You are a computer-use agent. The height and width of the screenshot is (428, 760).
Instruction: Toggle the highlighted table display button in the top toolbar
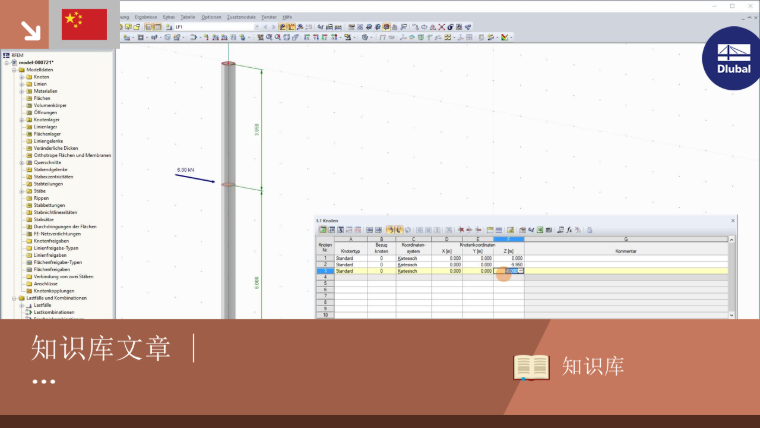149,27
